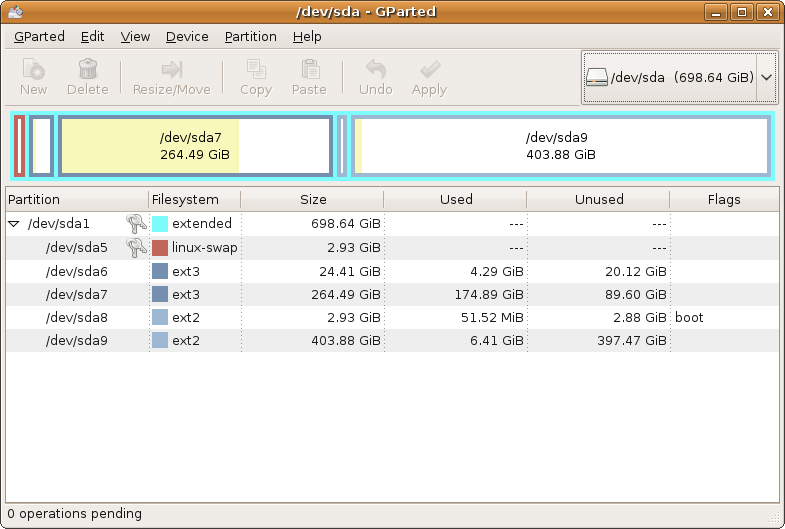Click the Resize/Move toolbar icon

click(172, 69)
